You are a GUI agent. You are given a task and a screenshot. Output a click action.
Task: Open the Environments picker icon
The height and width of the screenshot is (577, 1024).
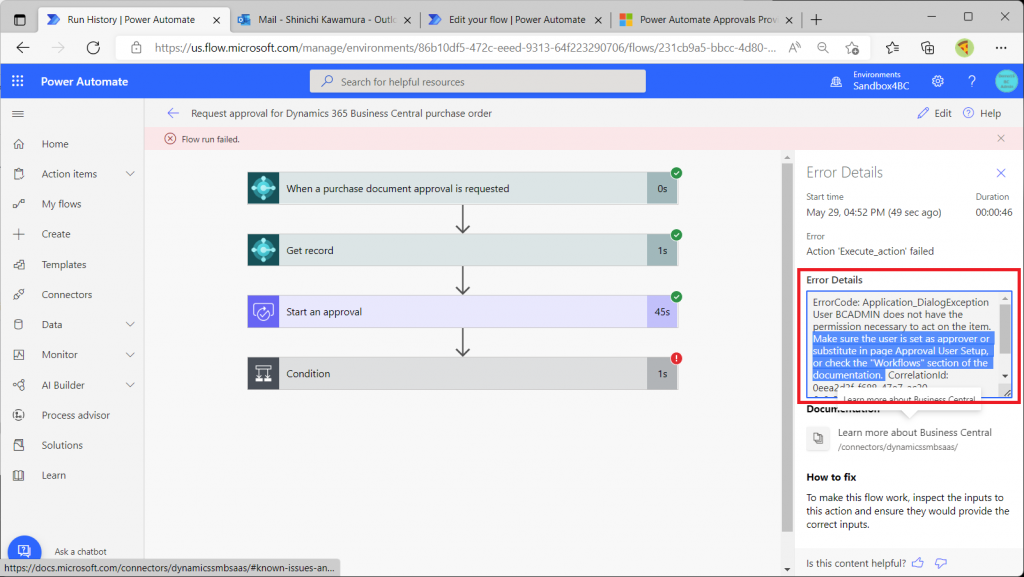pyautogui.click(x=836, y=82)
